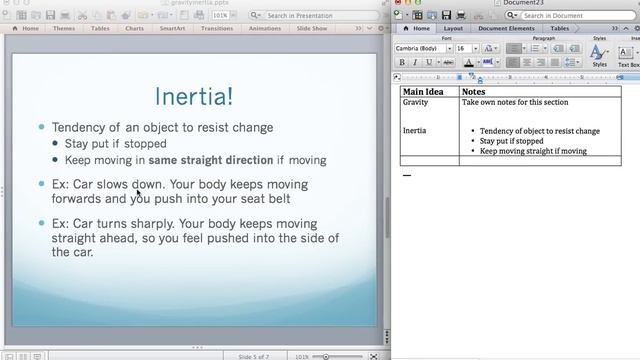Open Word ribbon settings gear
This screenshot has width=640, height=360.
tap(636, 28)
